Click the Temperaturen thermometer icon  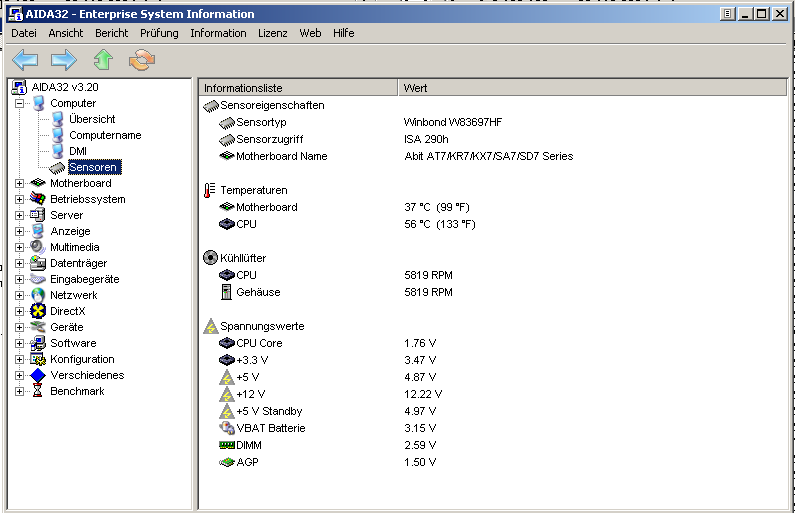click(x=209, y=190)
